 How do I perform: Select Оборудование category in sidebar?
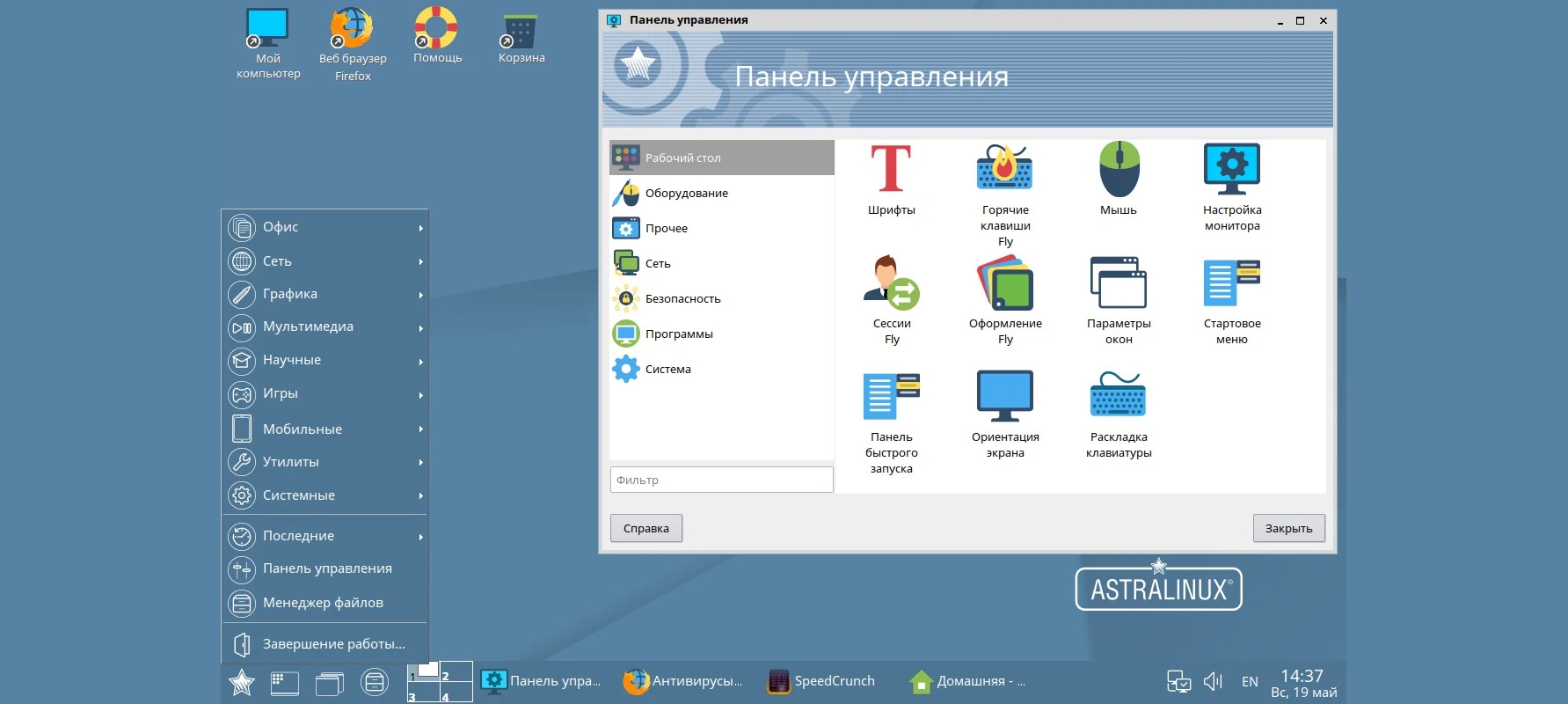tap(721, 193)
